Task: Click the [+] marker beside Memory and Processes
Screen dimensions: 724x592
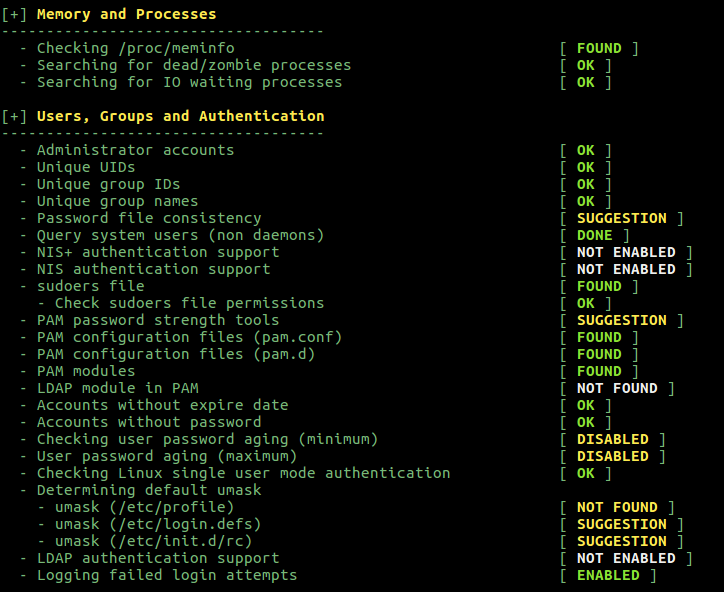Action: tap(14, 14)
